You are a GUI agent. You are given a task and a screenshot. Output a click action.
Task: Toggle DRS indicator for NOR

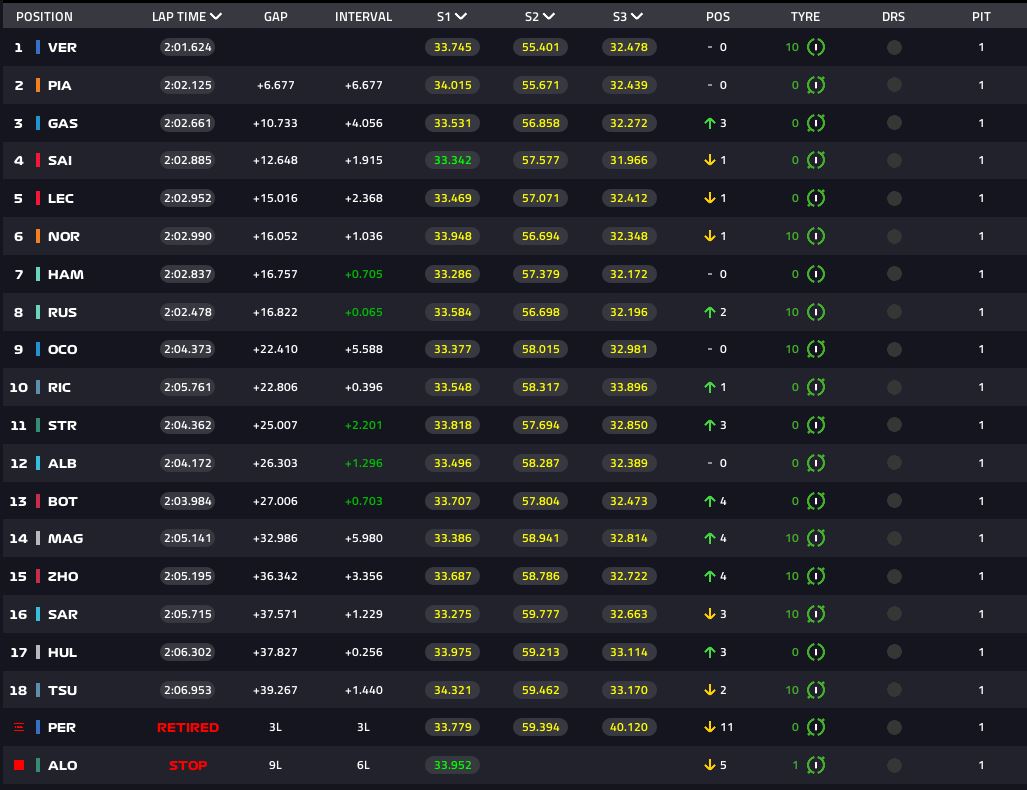(894, 236)
